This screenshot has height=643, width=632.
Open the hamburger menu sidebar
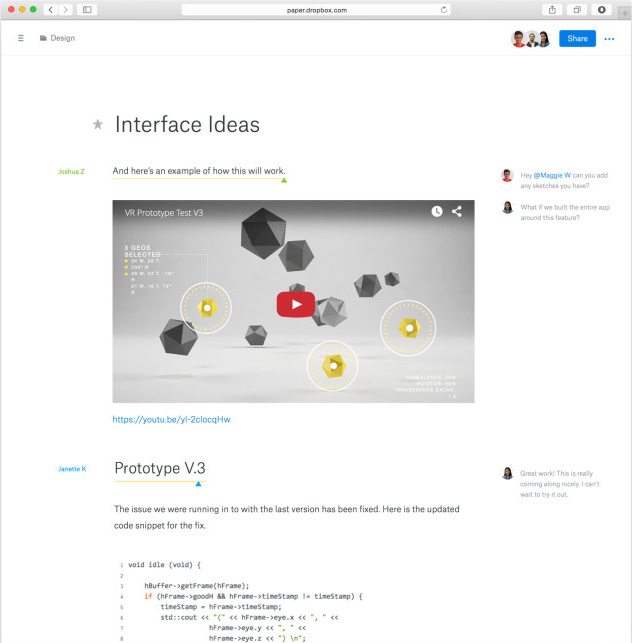[21, 38]
